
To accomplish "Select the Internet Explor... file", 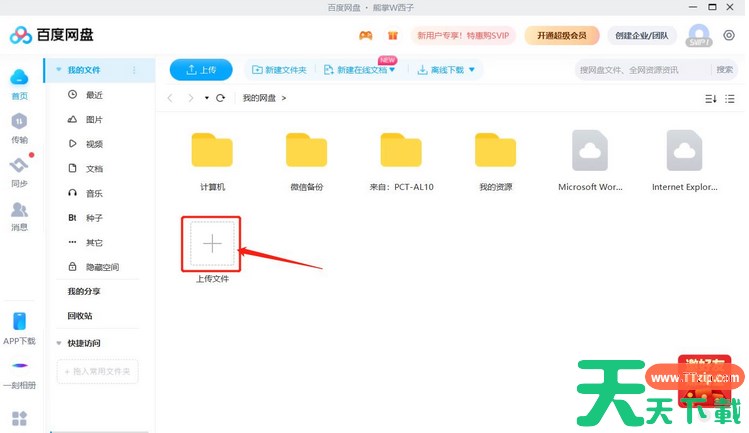I will pyautogui.click(x=685, y=150).
